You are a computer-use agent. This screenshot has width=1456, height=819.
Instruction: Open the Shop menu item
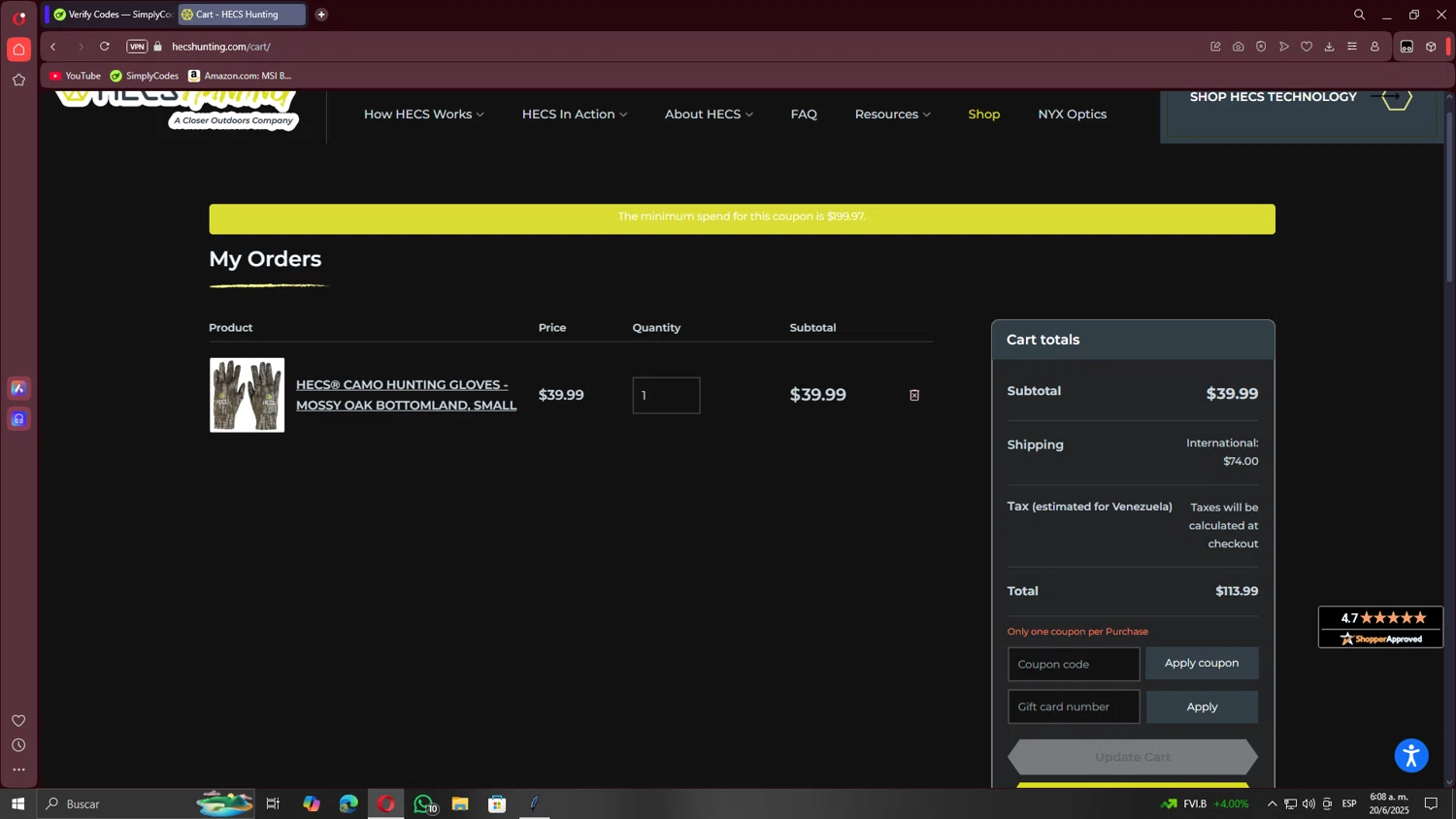click(x=984, y=115)
